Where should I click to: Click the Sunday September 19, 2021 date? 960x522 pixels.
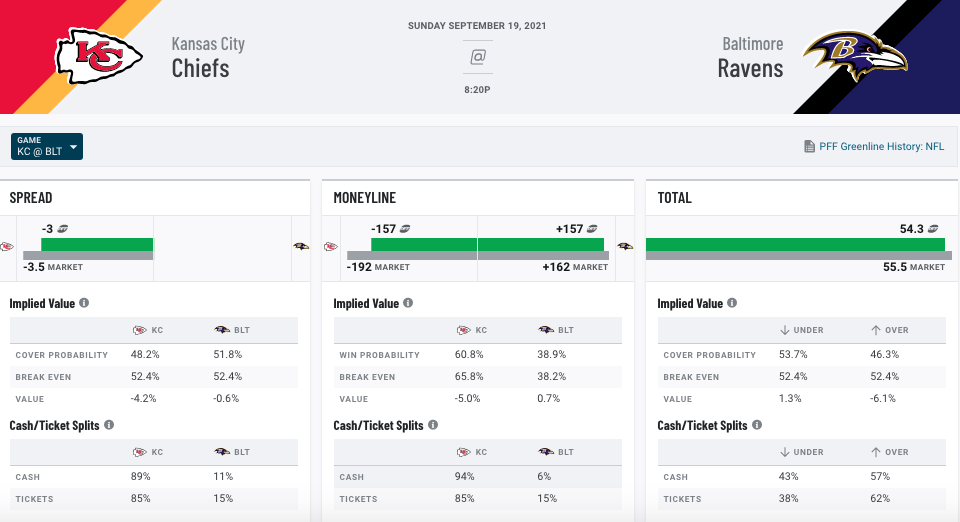tap(477, 26)
